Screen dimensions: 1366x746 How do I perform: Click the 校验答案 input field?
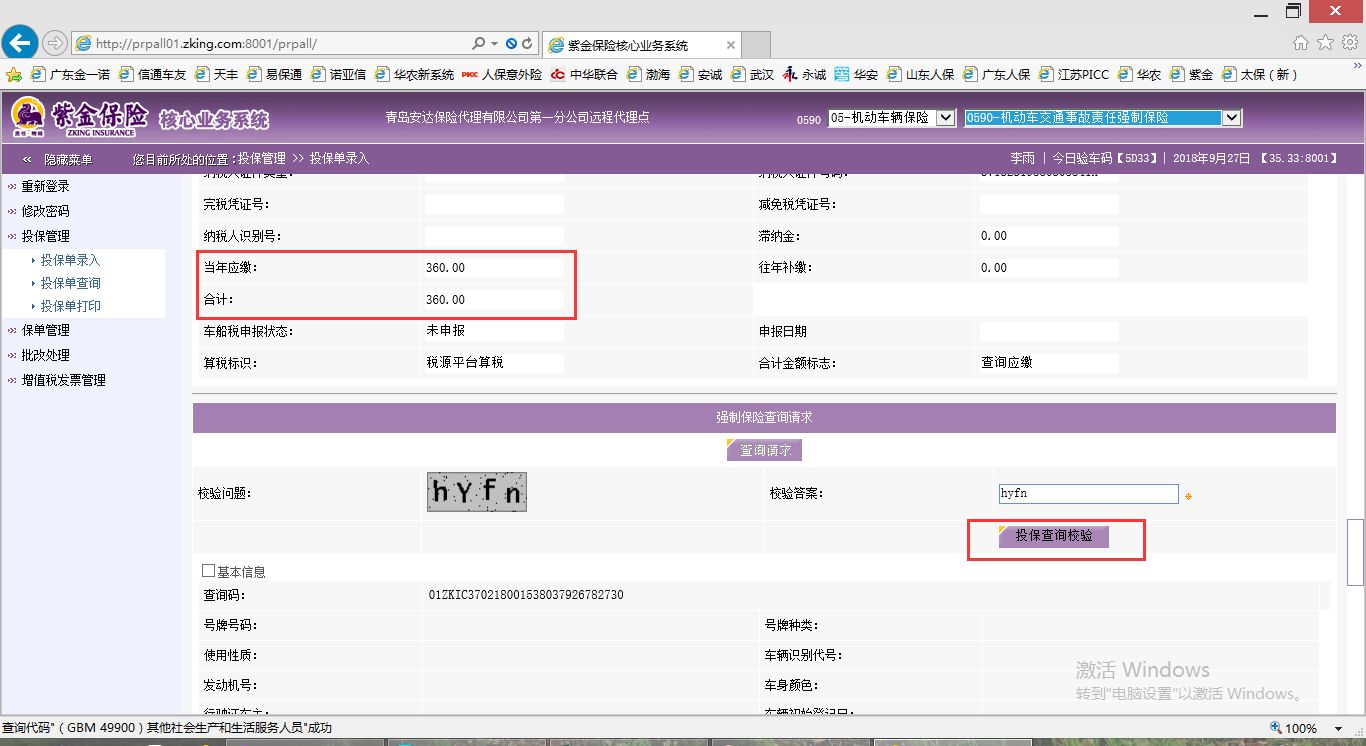pos(1088,494)
